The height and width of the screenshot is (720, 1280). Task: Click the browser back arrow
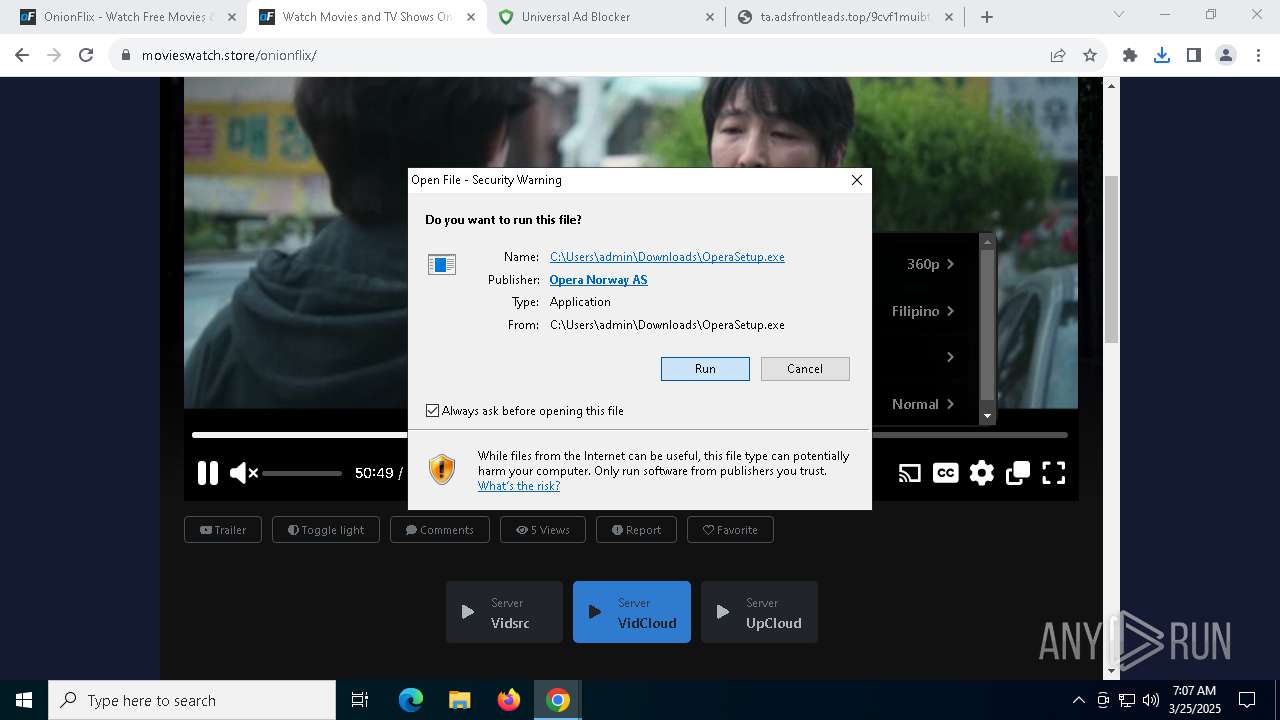pyautogui.click(x=22, y=56)
